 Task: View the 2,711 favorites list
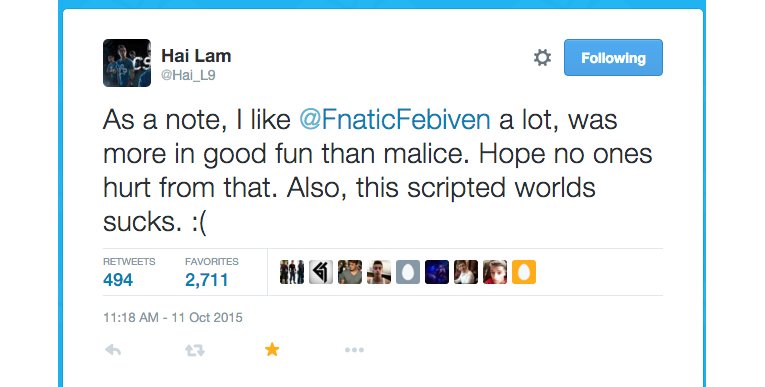(212, 272)
